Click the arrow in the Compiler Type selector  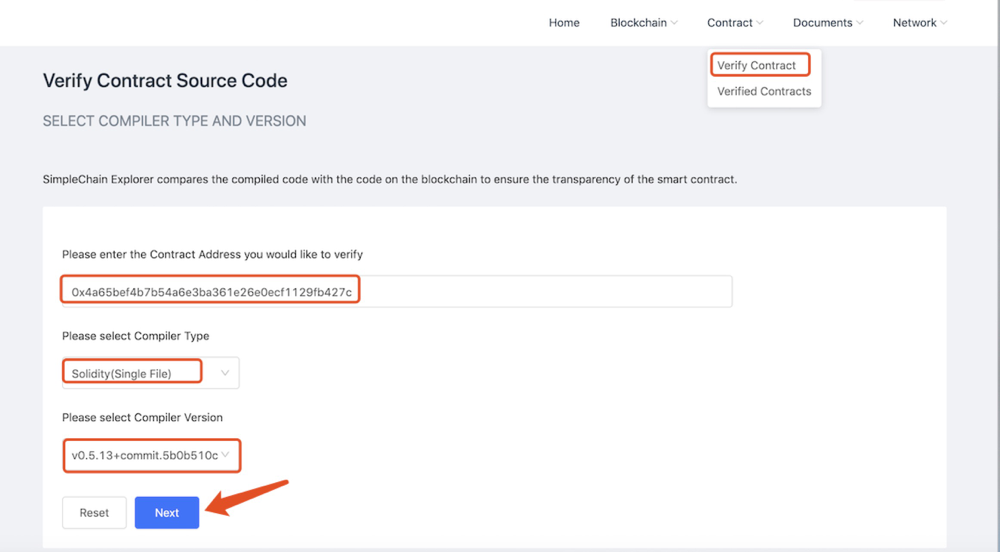[x=225, y=373]
